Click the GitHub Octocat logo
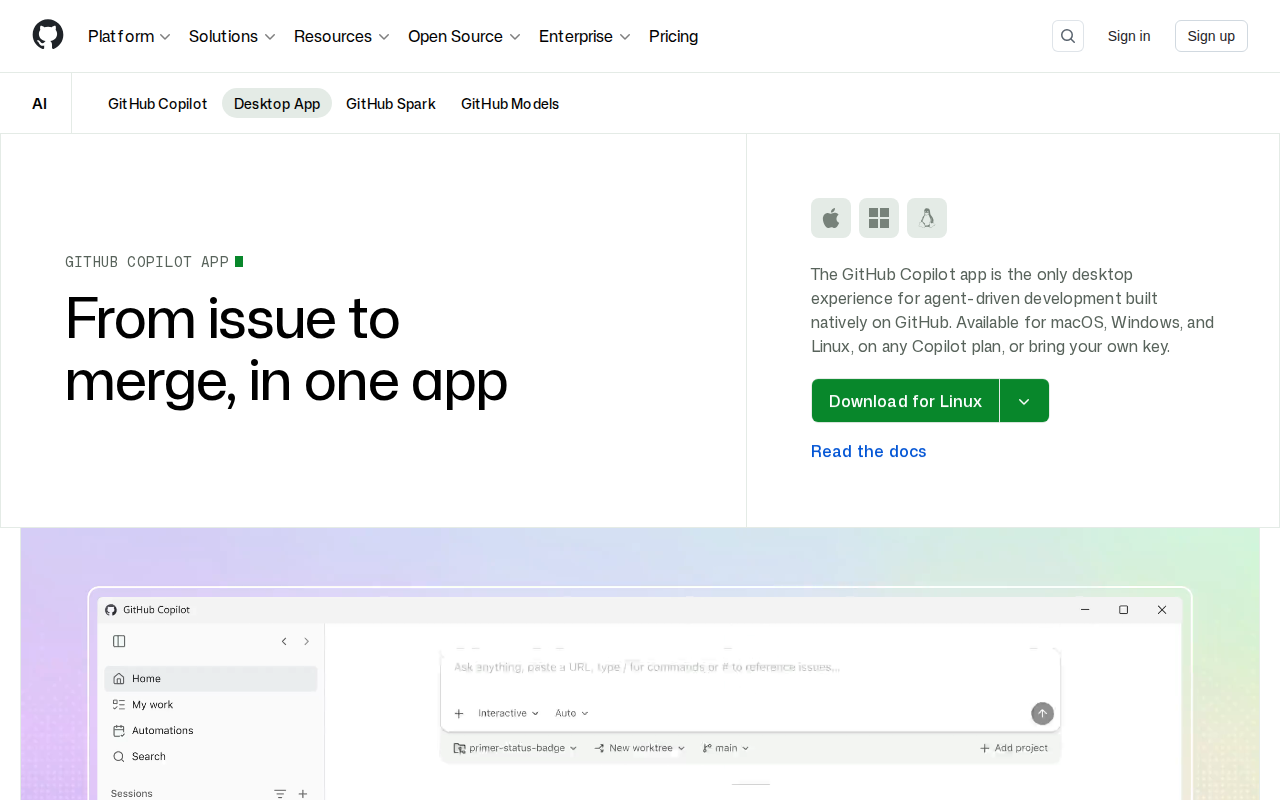This screenshot has height=800, width=1280. point(48,35)
